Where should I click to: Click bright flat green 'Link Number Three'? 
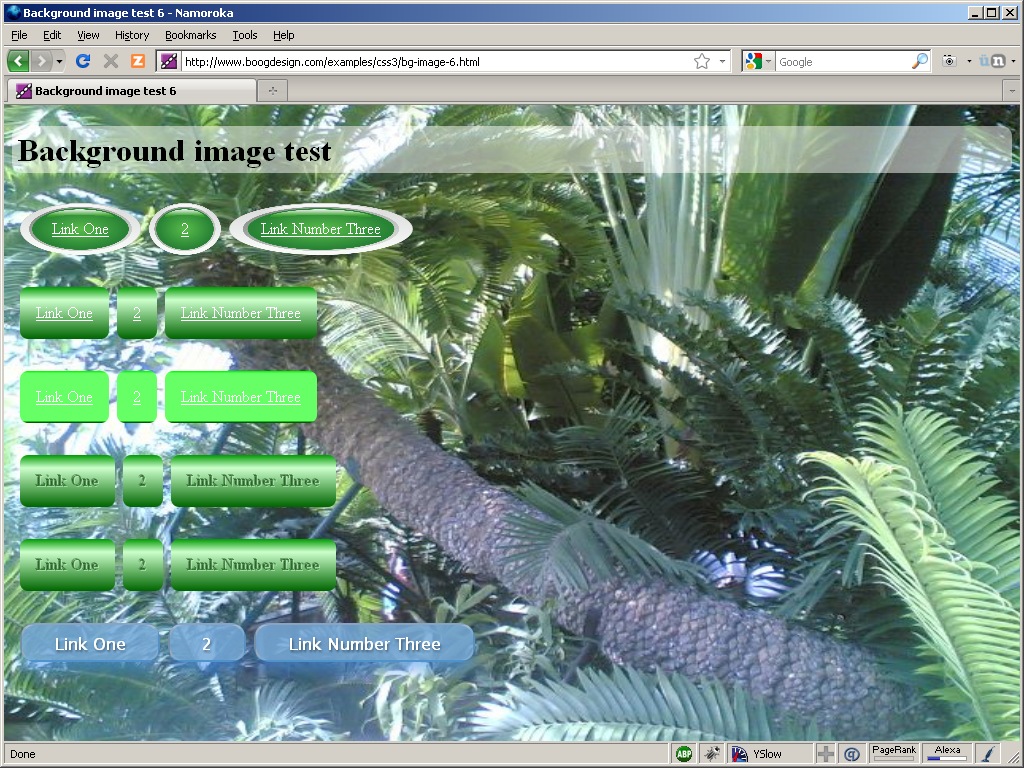click(241, 397)
